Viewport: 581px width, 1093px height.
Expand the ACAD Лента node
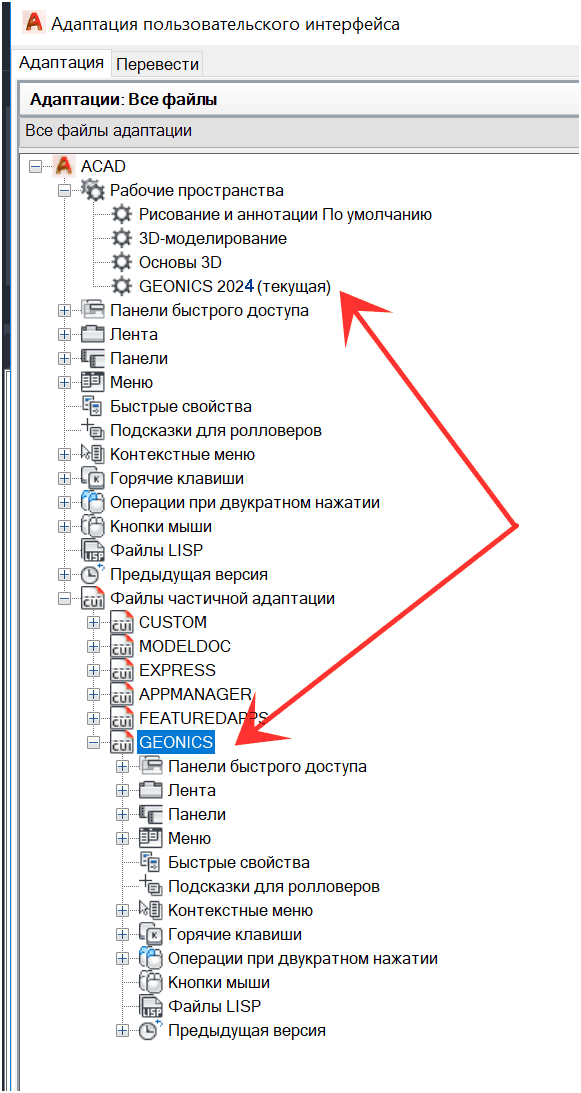(x=64, y=335)
